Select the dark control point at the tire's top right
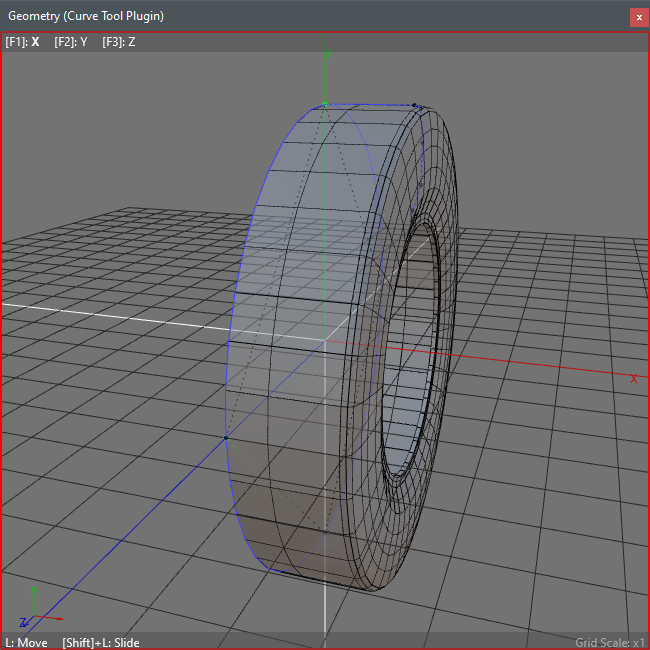Viewport: 650px width, 650px height. (x=414, y=105)
